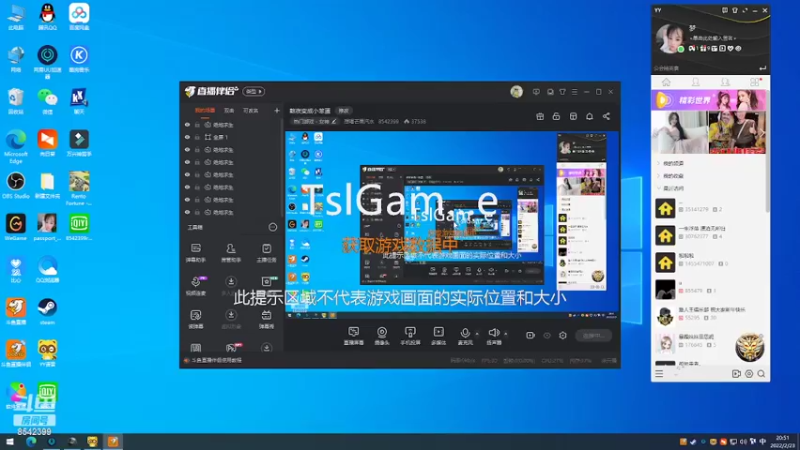Viewport: 800px width, 450px height.
Task: Click the user avatar in streaming app title bar
Action: [516, 92]
